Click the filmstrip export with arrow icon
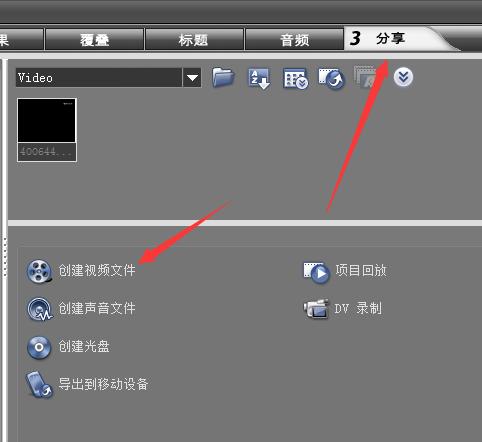 (331, 79)
